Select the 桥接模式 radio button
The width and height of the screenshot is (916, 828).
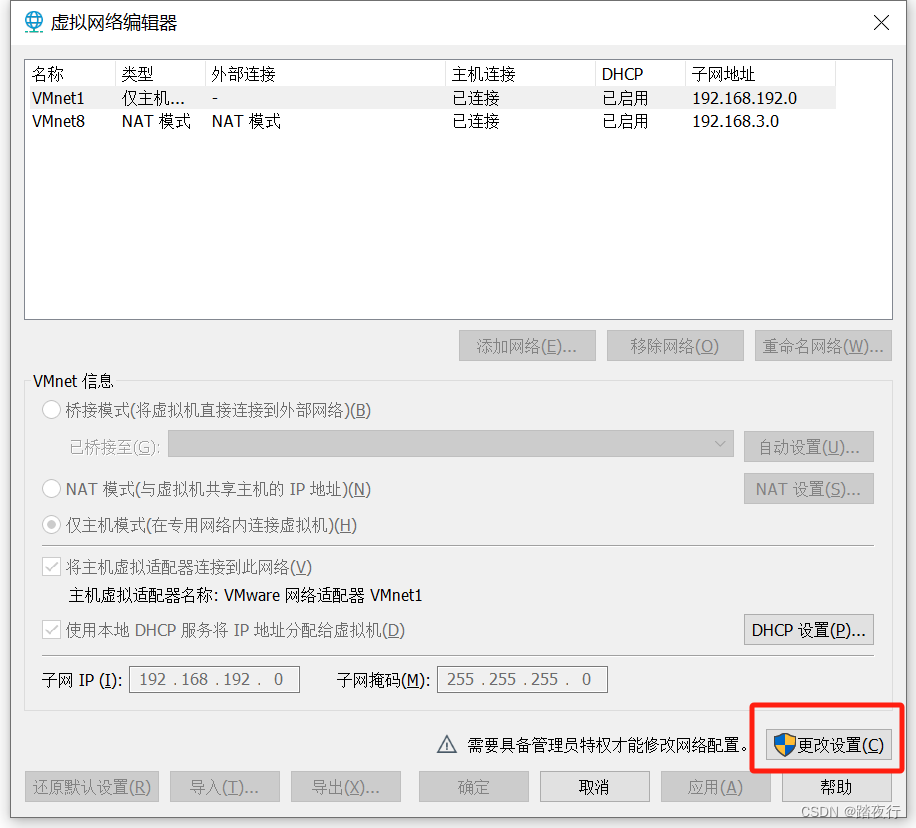(x=51, y=410)
